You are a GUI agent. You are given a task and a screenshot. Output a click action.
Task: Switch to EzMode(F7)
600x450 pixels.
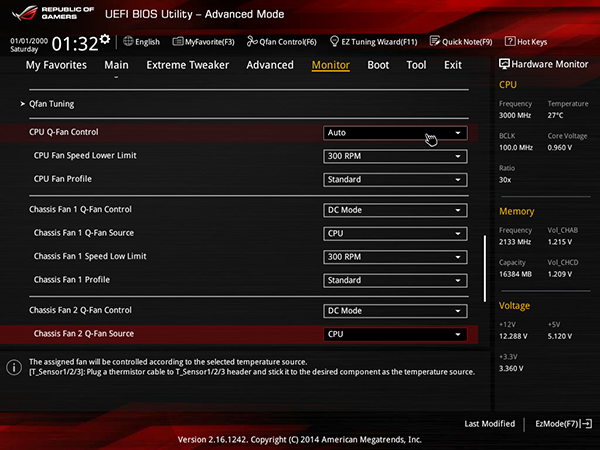563,424
